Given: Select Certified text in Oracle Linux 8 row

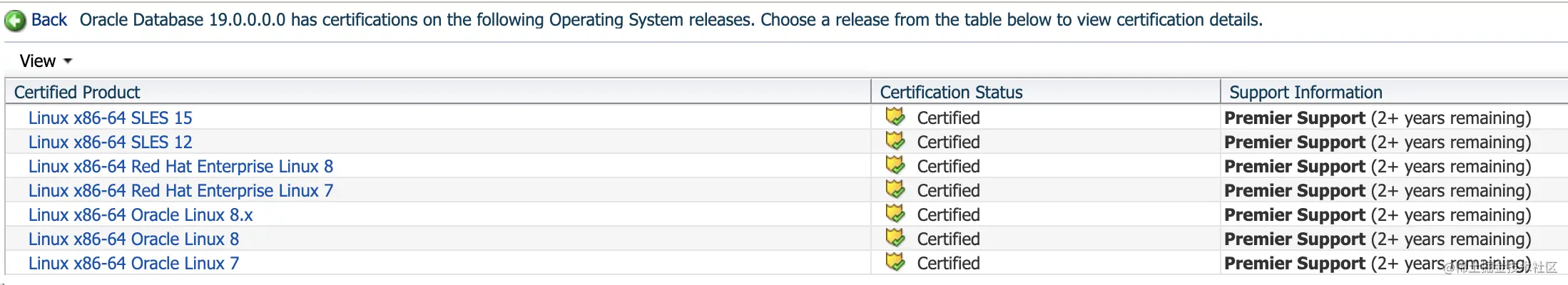Looking at the screenshot, I should 948,239.
